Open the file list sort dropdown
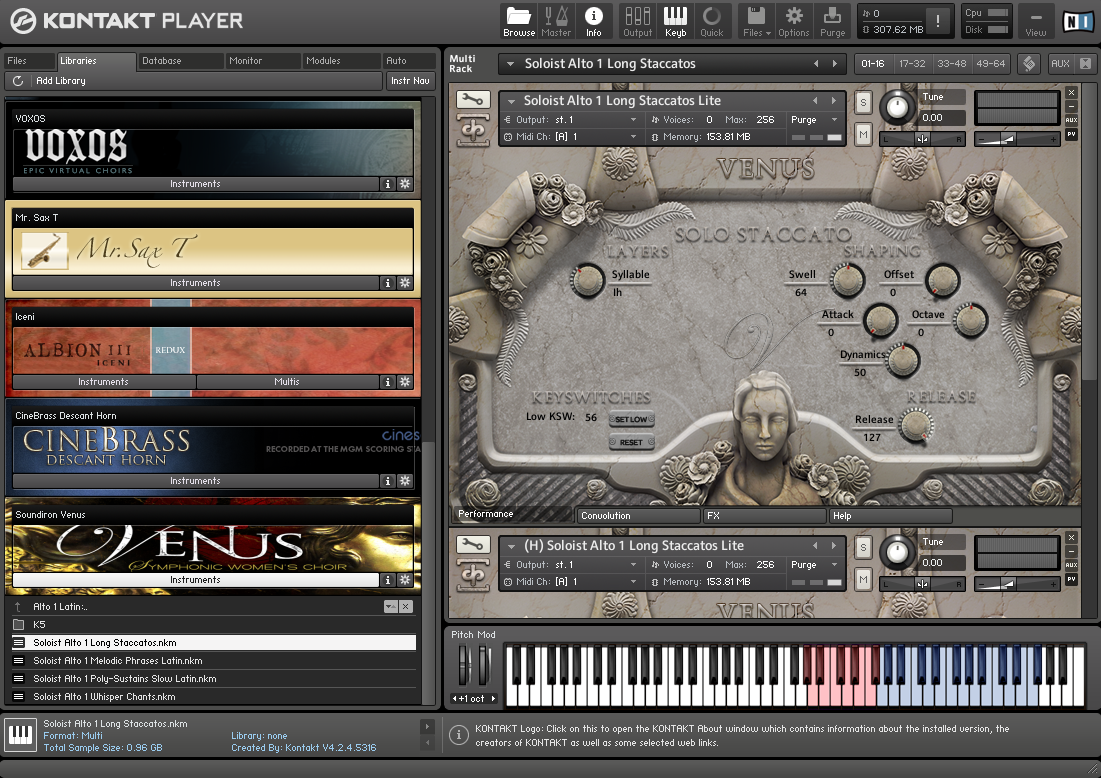 tap(391, 607)
